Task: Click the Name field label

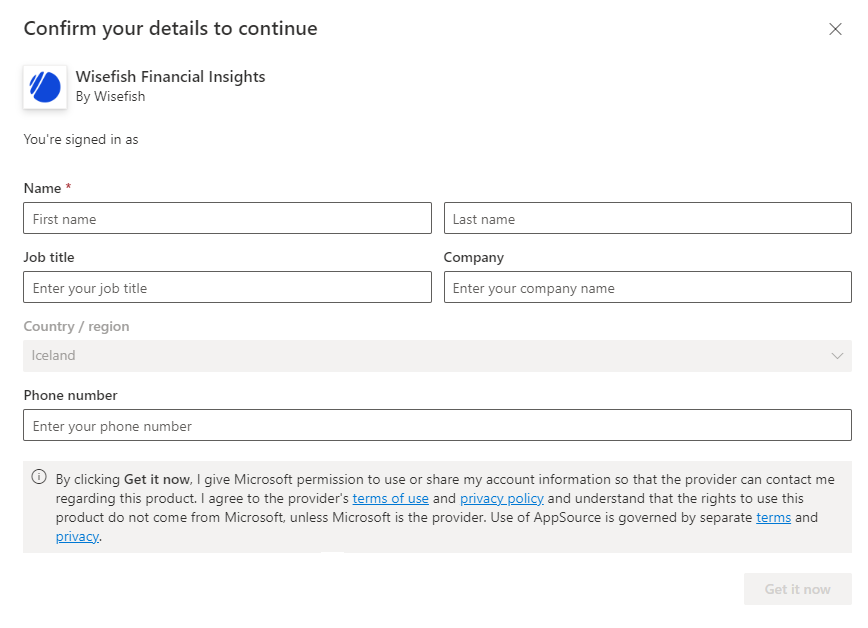Action: click(x=42, y=188)
